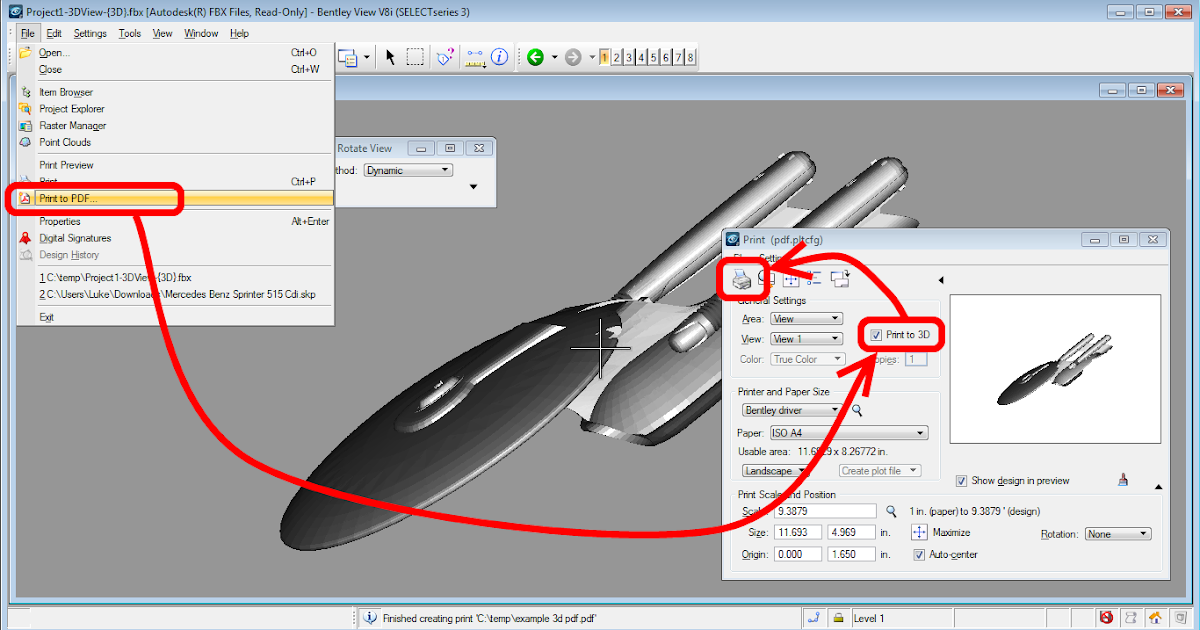Click the snap mode status bar icon
The height and width of the screenshot is (630, 1200).
815,618
